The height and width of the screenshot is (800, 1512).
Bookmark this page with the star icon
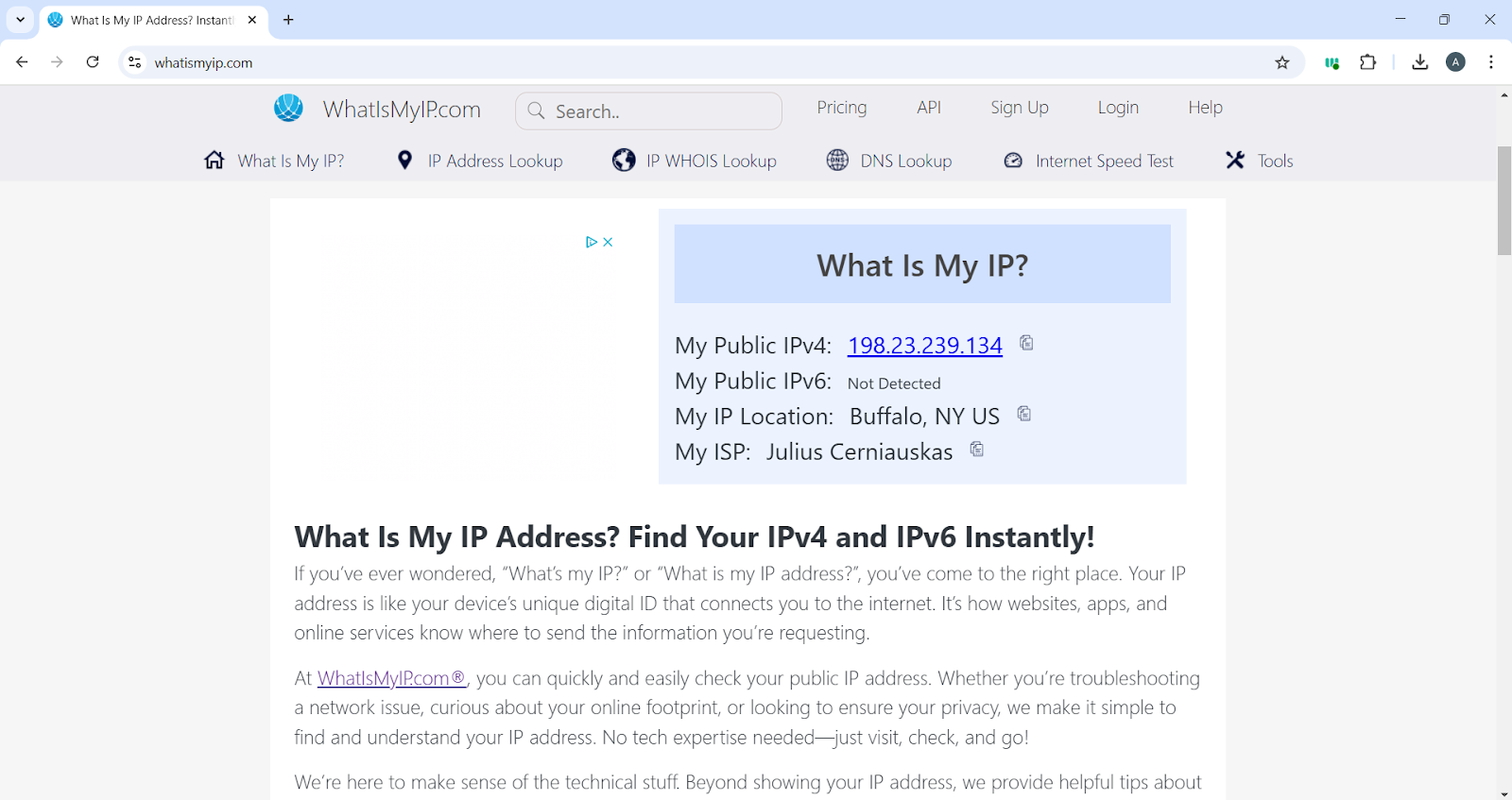click(x=1282, y=62)
